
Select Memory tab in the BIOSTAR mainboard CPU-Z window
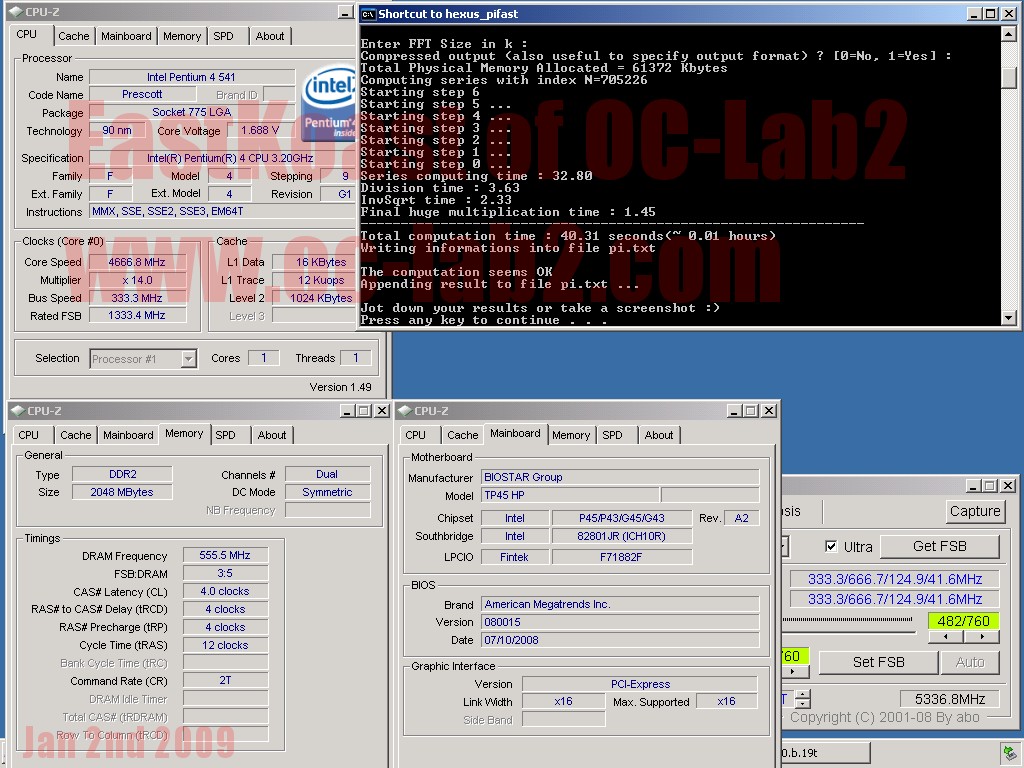[571, 435]
